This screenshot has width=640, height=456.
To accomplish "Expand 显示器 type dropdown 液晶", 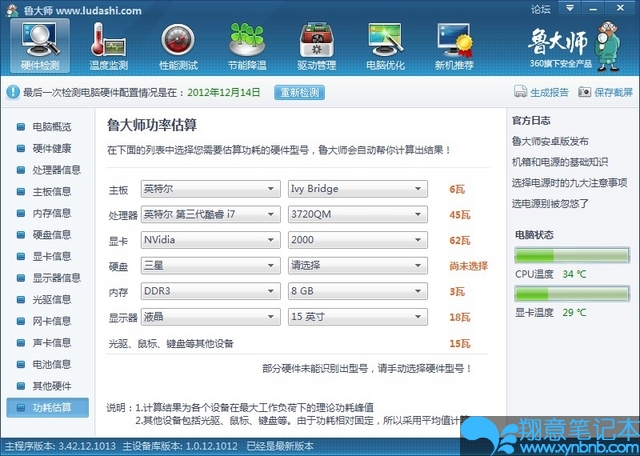I will [211, 317].
